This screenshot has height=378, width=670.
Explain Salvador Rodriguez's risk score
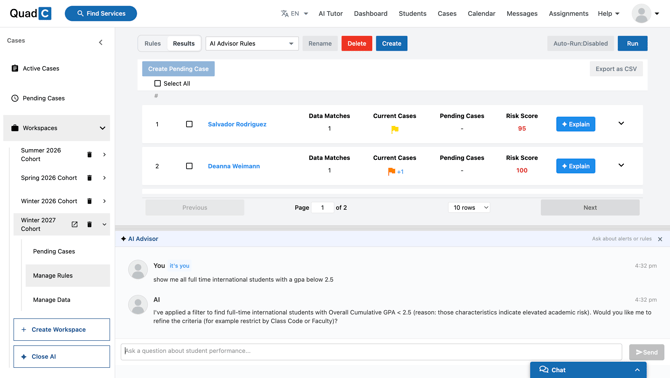coord(576,124)
